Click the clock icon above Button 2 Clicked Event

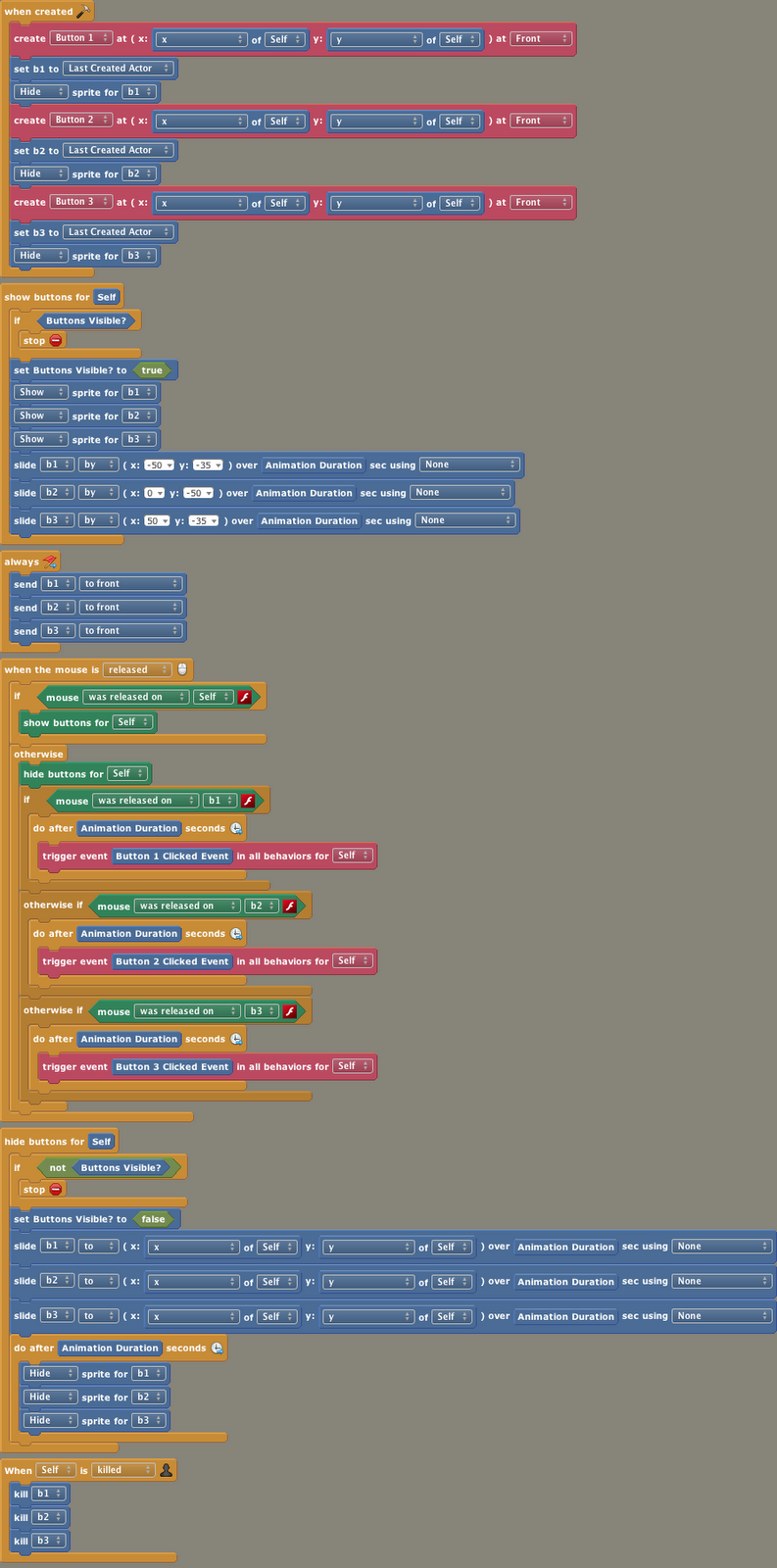coord(236,934)
